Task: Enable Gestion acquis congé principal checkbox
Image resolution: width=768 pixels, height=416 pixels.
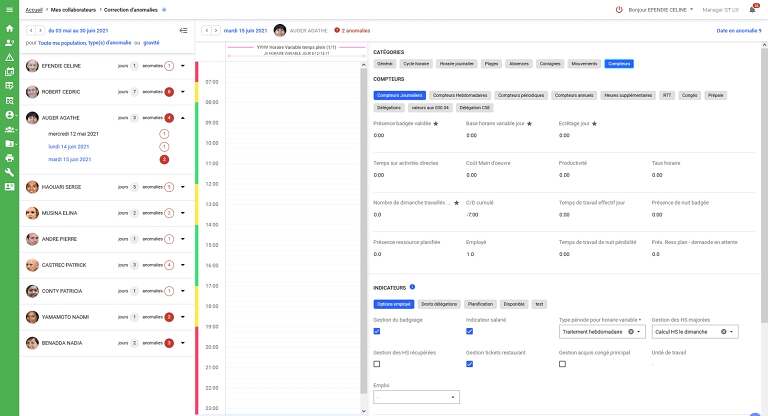Action: (x=562, y=364)
